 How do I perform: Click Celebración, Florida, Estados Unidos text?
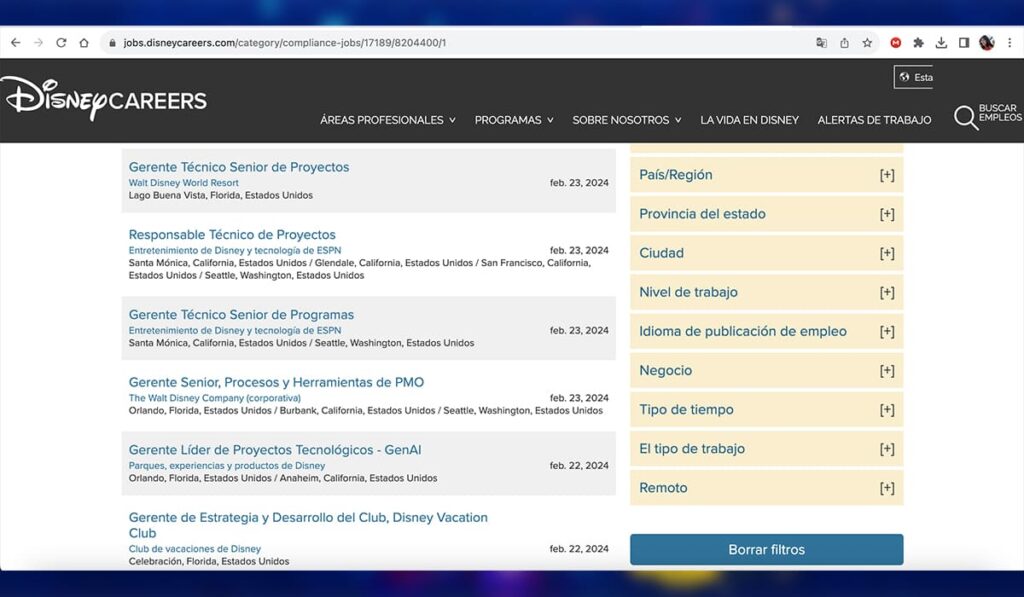[209, 561]
